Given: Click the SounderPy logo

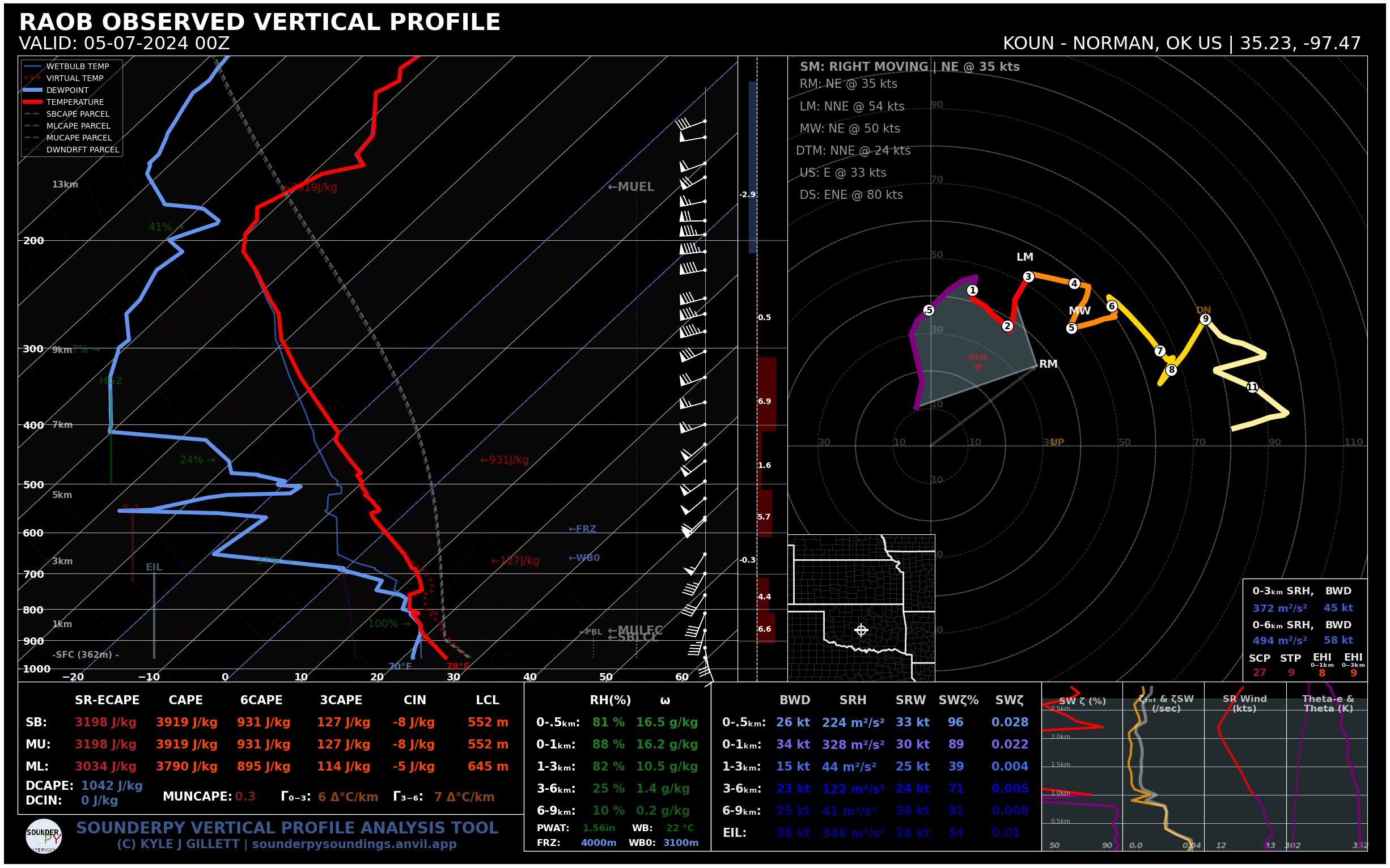Looking at the screenshot, I should click(x=44, y=836).
